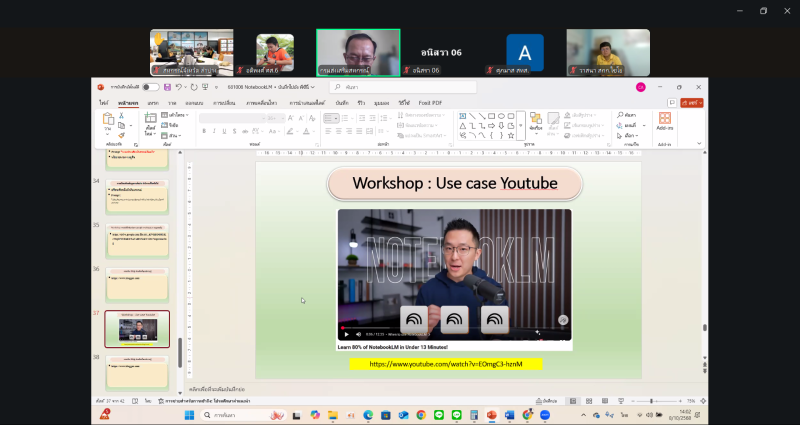Click the Bold formatting button

click(203, 131)
